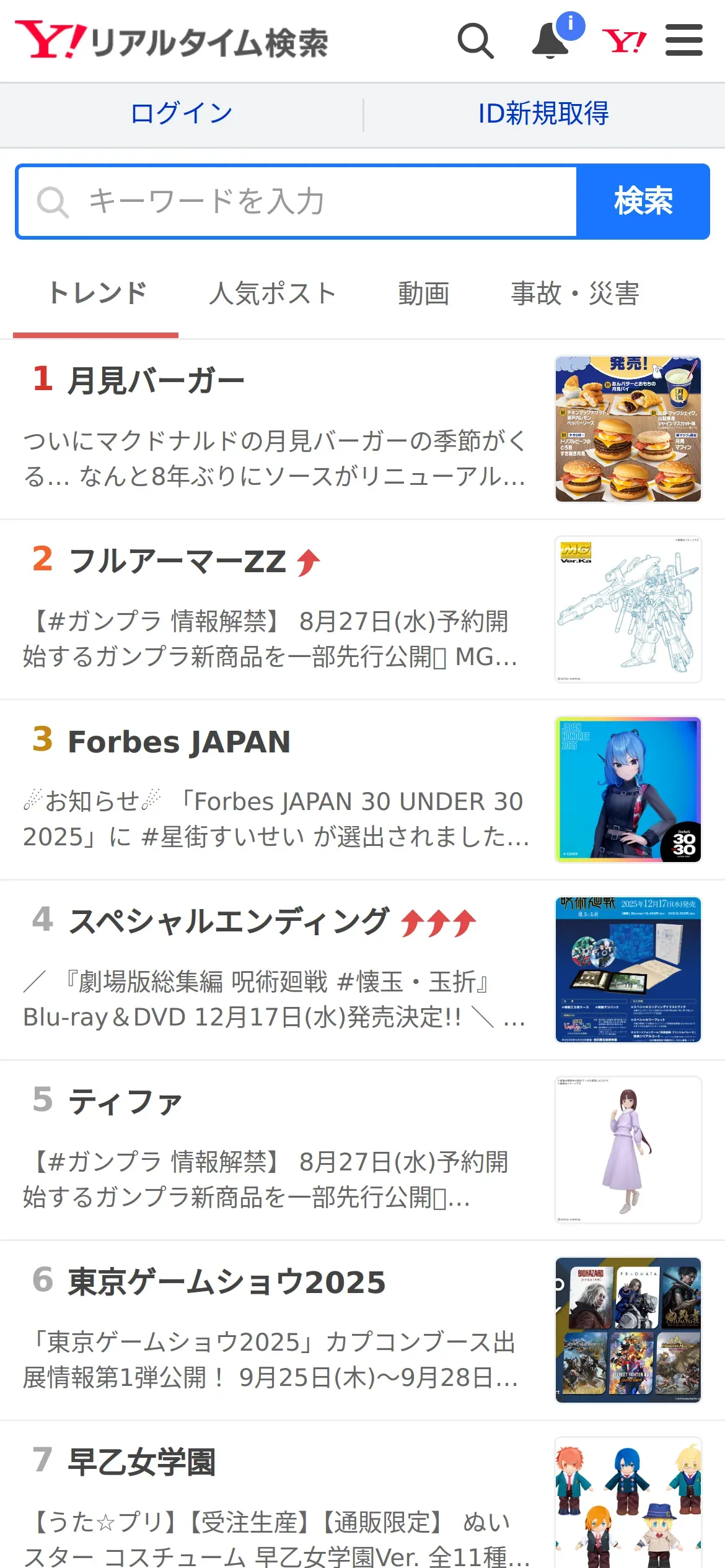Switch to the 事故・災害 tab

tap(575, 293)
